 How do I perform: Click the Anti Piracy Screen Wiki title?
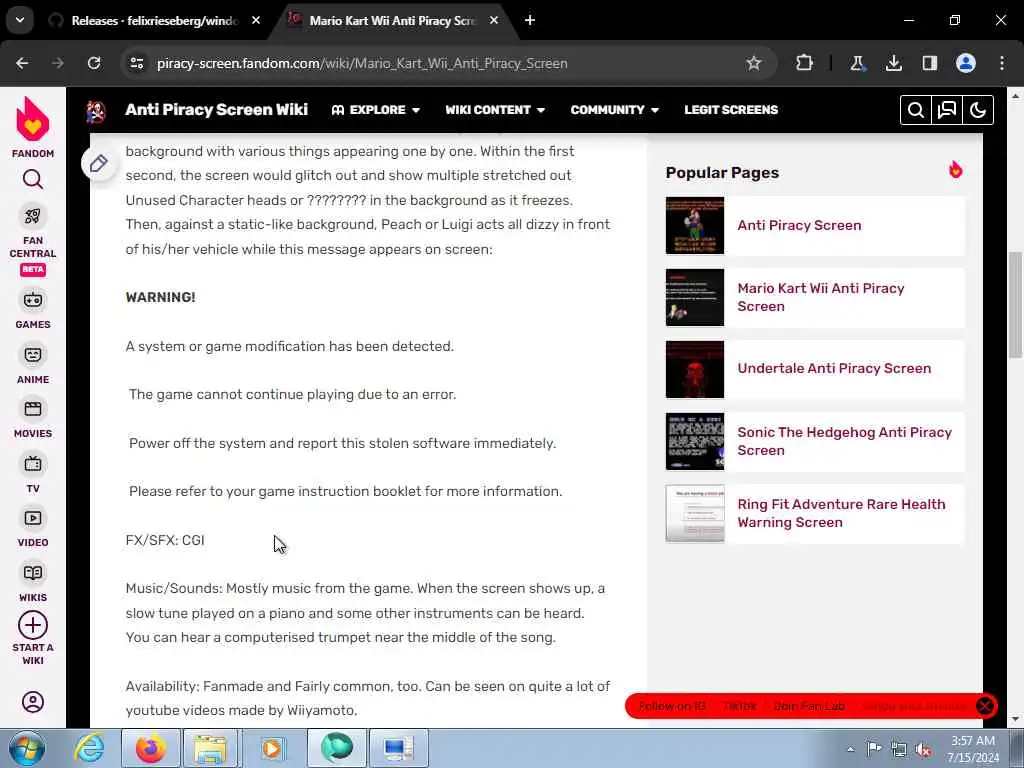(216, 110)
